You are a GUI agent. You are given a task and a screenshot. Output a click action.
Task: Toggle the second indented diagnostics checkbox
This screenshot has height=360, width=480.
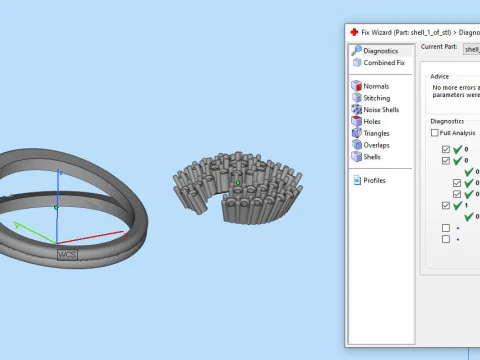457,194
